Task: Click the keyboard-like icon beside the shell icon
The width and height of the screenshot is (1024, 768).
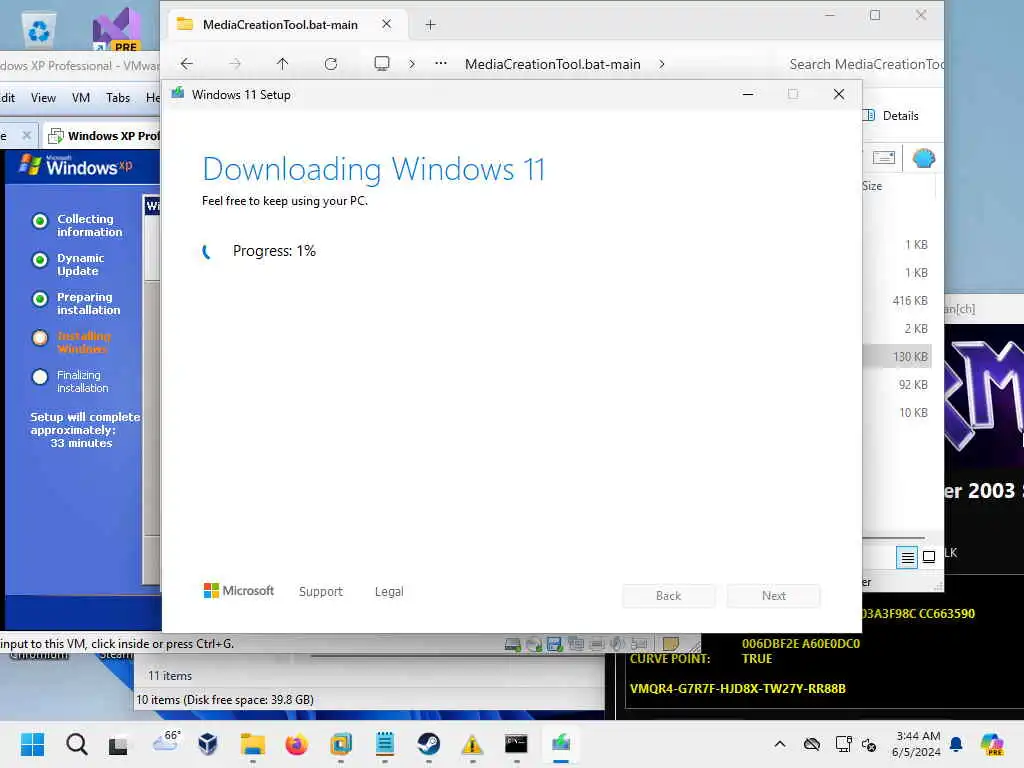Action: pos(884,157)
